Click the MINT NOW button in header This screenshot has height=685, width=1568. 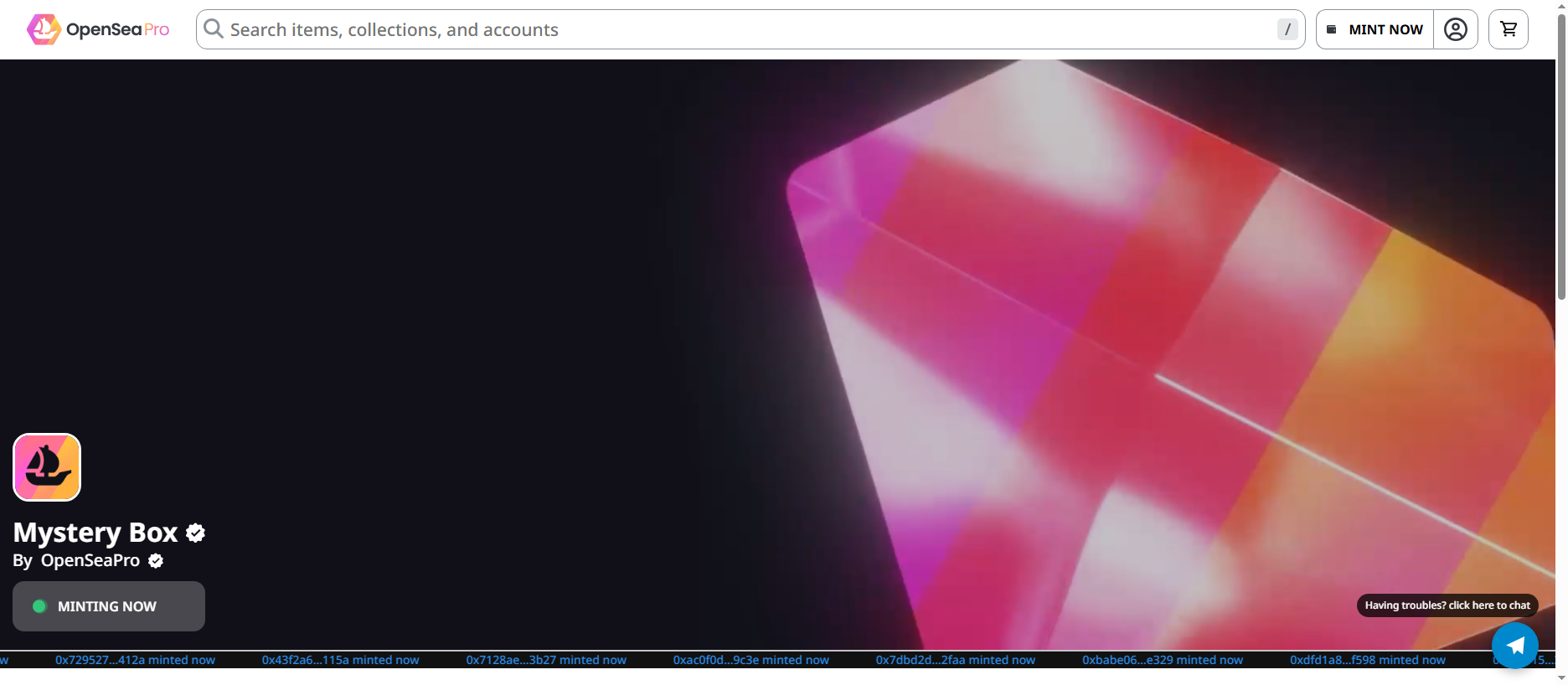pos(1375,29)
